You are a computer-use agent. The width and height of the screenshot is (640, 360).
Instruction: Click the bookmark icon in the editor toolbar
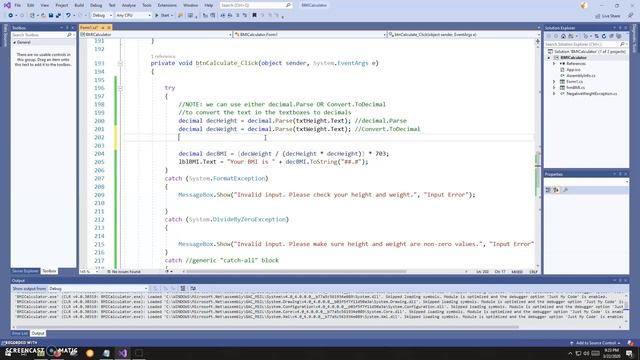pos(254,16)
